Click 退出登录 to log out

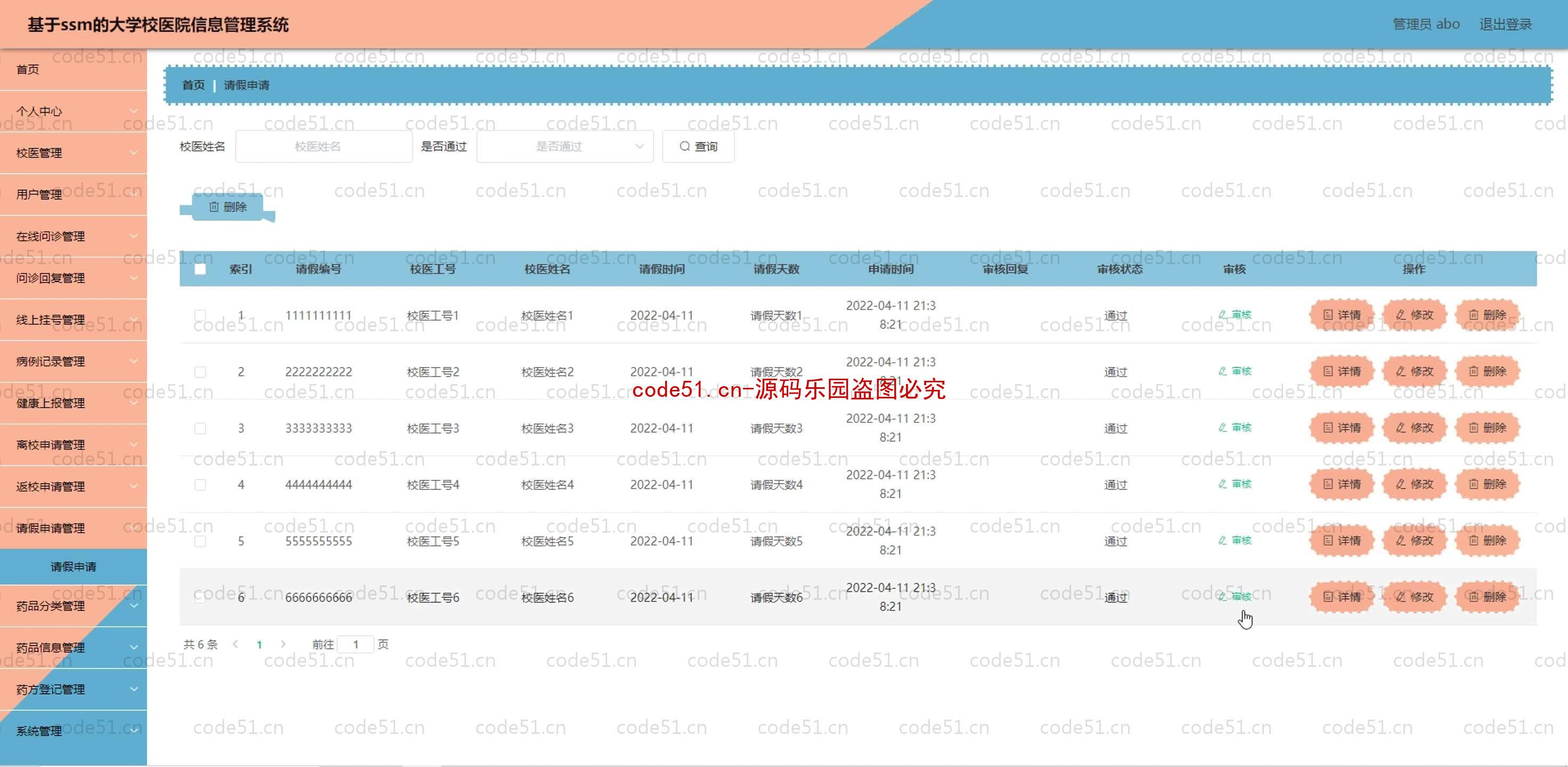pyautogui.click(x=1505, y=25)
